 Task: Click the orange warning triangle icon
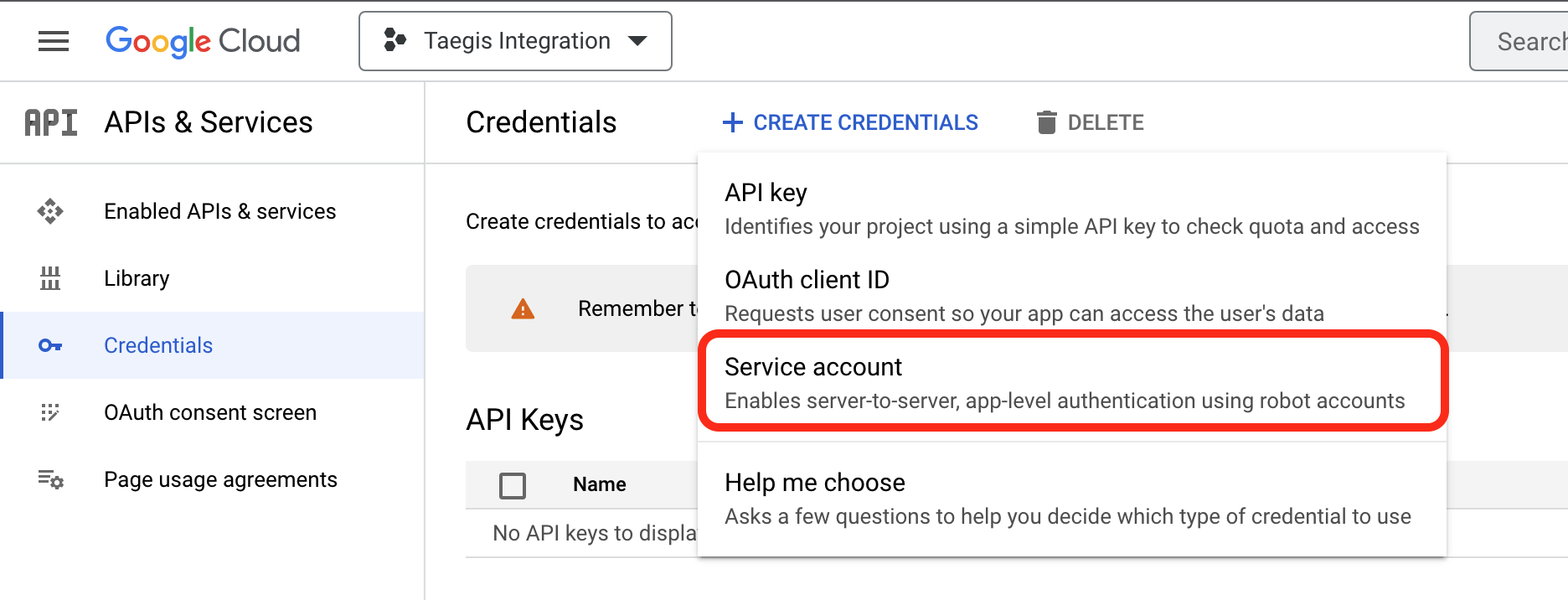point(523,309)
